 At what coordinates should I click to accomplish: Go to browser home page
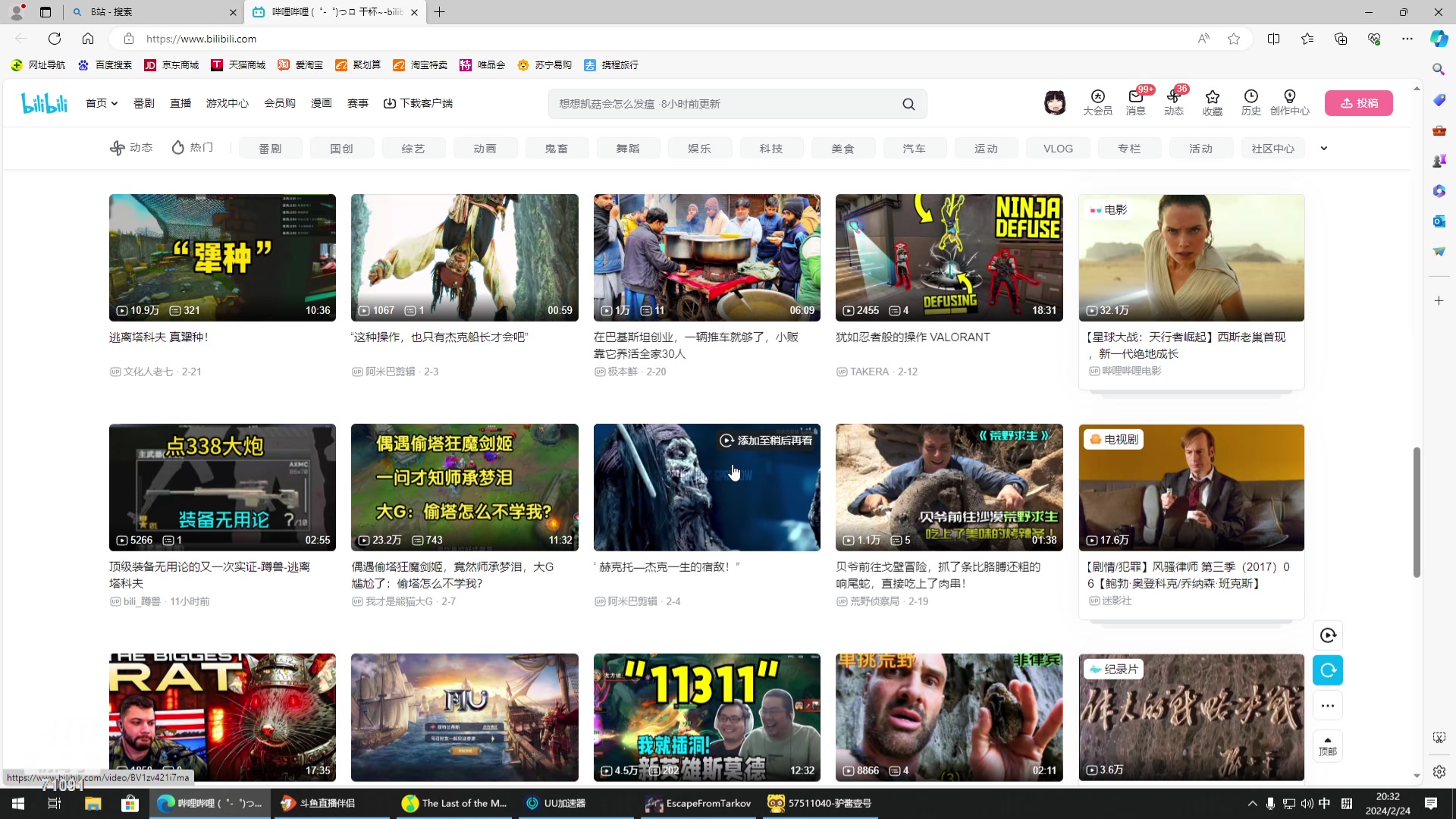(x=88, y=39)
